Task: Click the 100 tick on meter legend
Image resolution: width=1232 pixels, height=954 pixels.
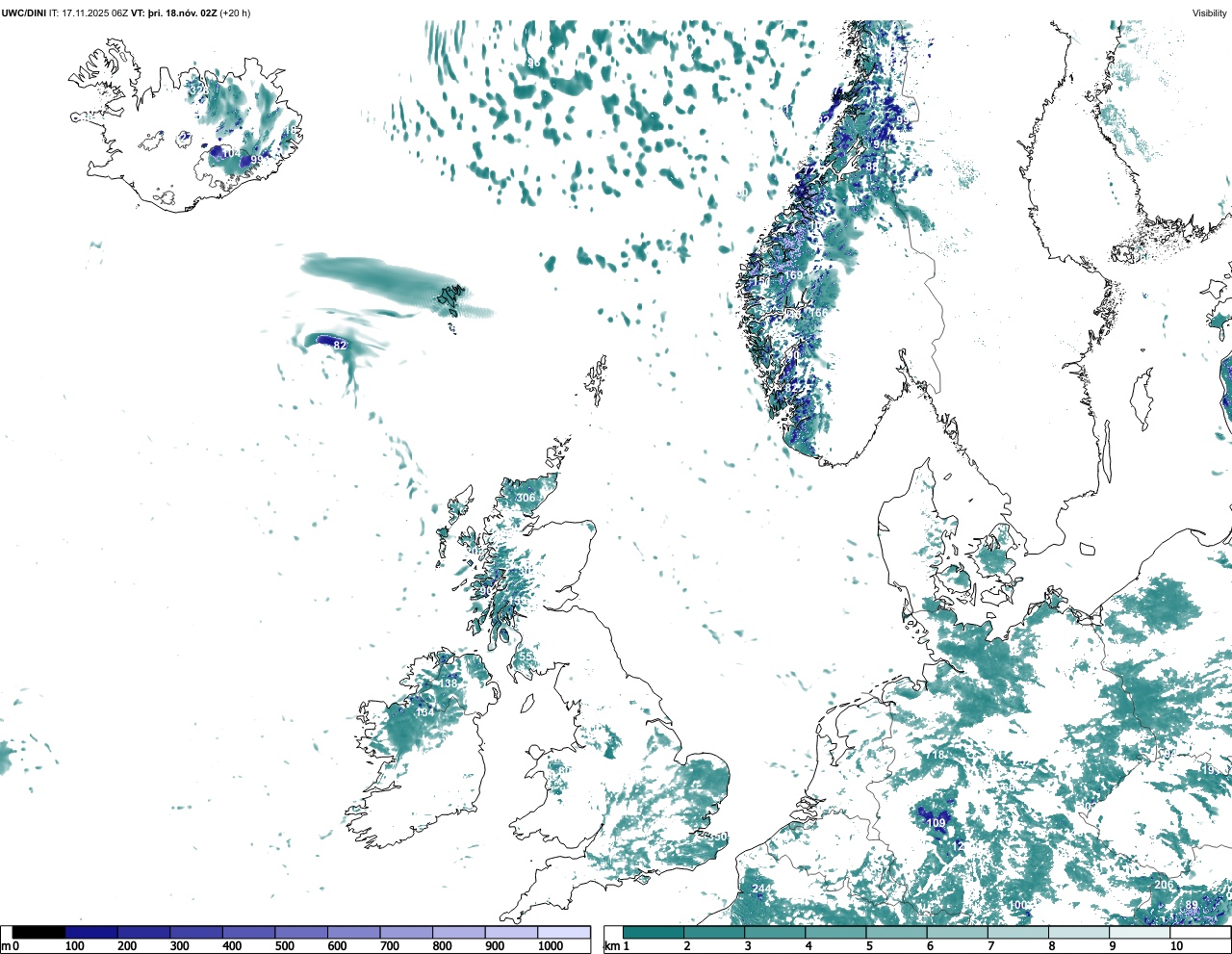Action: (74, 946)
